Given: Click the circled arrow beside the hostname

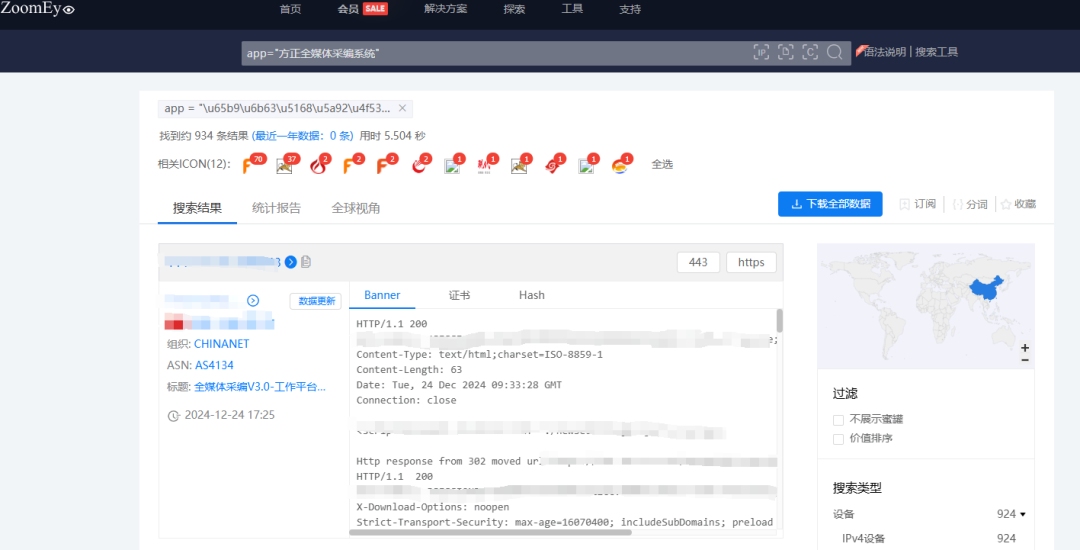Looking at the screenshot, I should click(253, 300).
